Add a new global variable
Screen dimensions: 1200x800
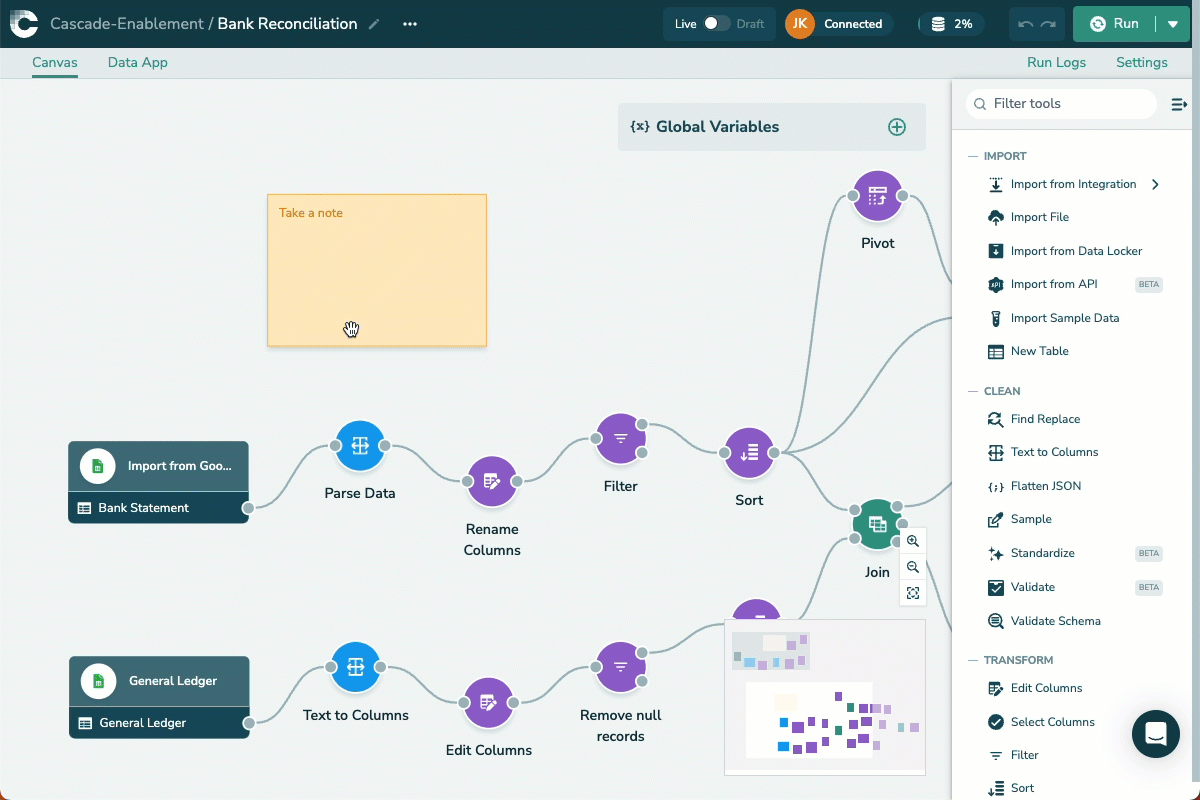[897, 127]
